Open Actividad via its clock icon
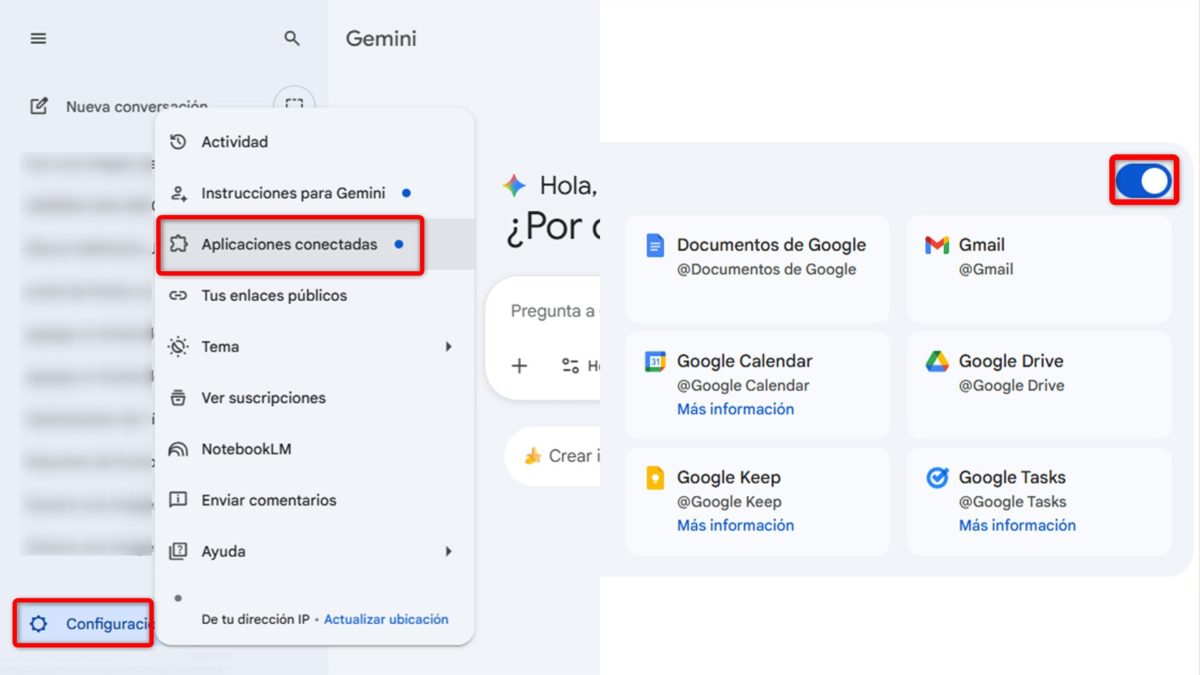This screenshot has width=1200, height=675. pos(177,142)
